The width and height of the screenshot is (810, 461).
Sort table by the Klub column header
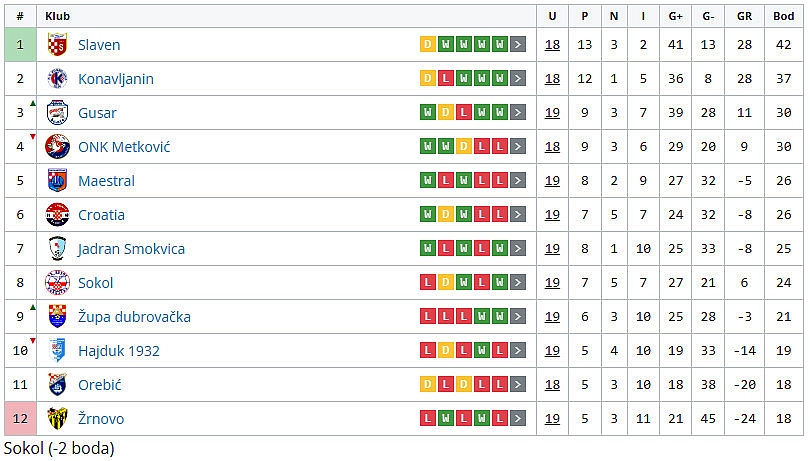click(57, 16)
